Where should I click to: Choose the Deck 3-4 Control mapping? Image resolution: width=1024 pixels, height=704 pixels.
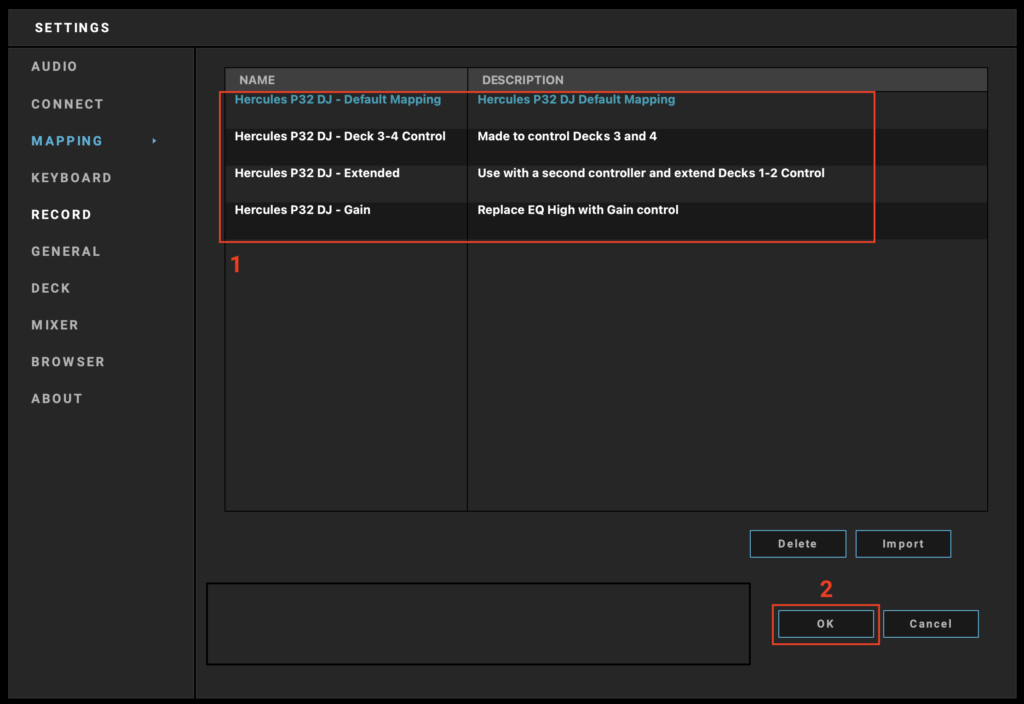click(x=340, y=137)
